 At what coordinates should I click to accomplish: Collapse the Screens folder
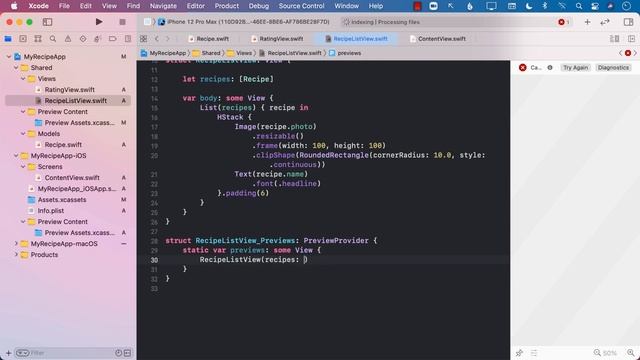point(23,167)
